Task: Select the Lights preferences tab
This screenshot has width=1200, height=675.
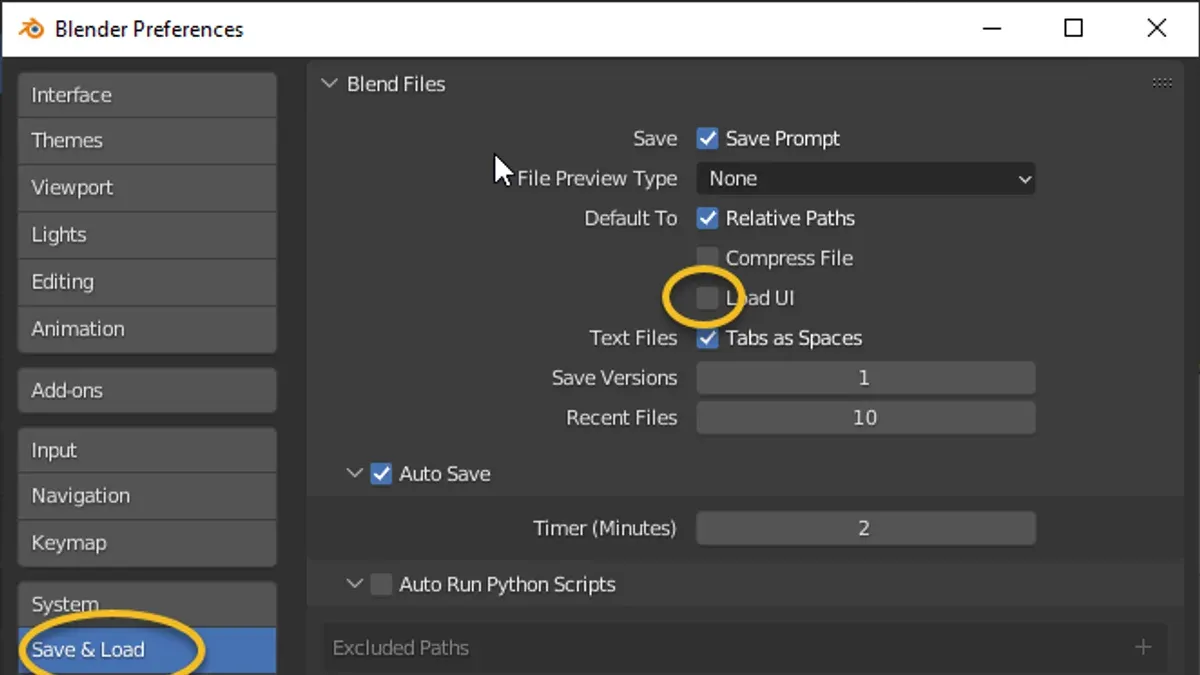Action: [x=147, y=235]
